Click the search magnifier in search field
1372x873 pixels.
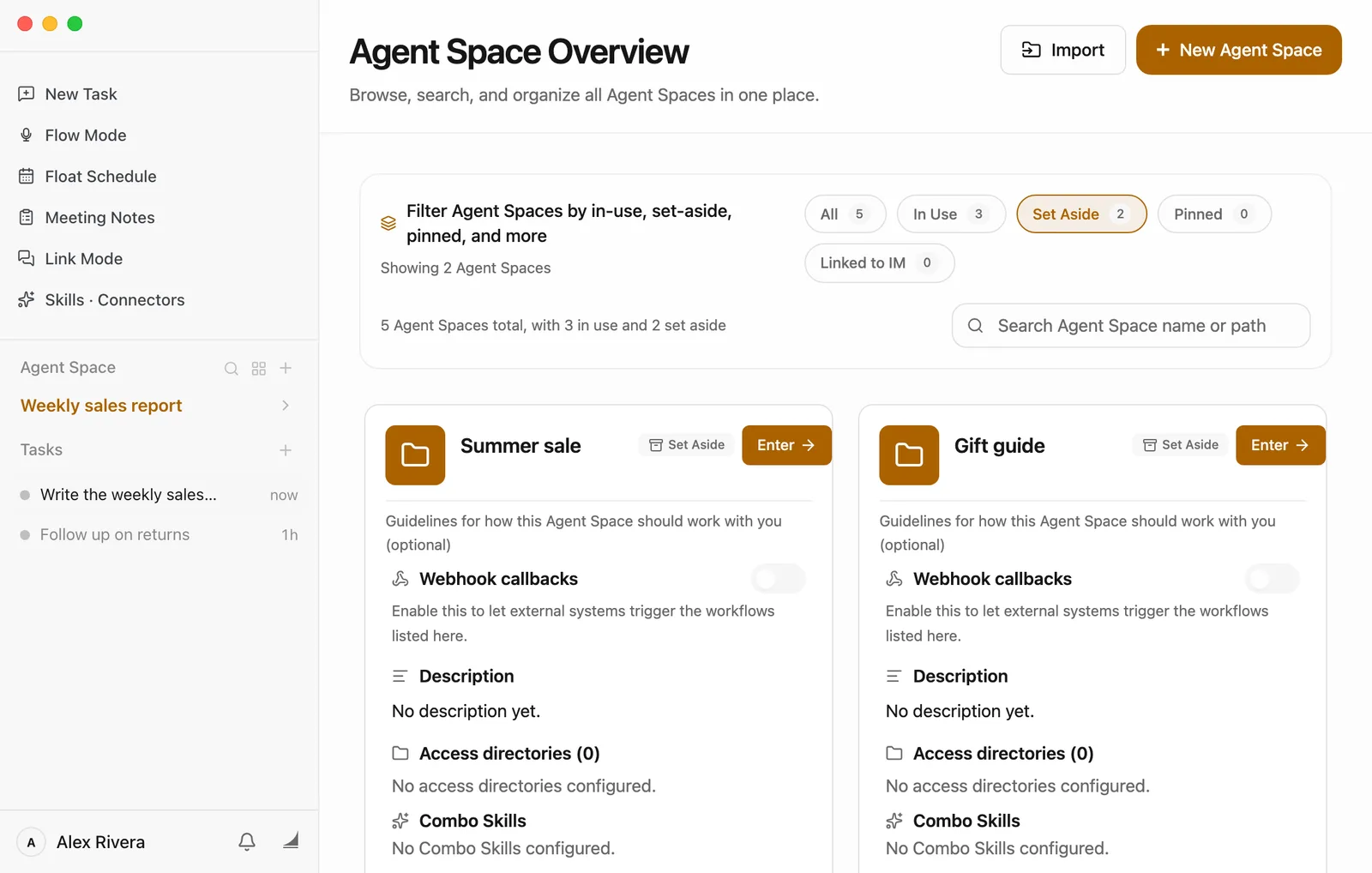point(975,326)
